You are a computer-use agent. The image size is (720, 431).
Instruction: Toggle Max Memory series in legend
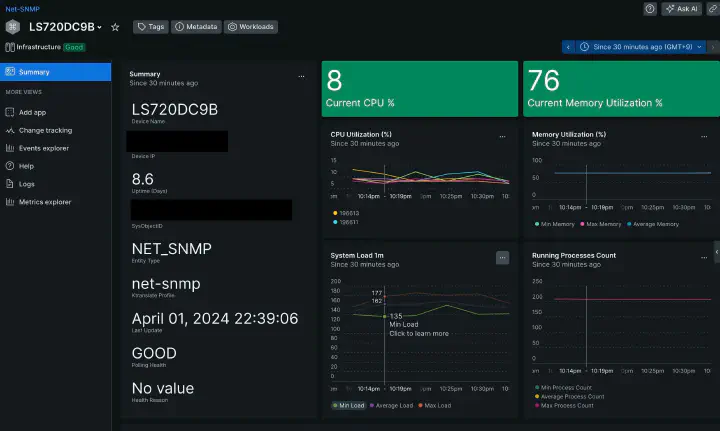coord(601,224)
